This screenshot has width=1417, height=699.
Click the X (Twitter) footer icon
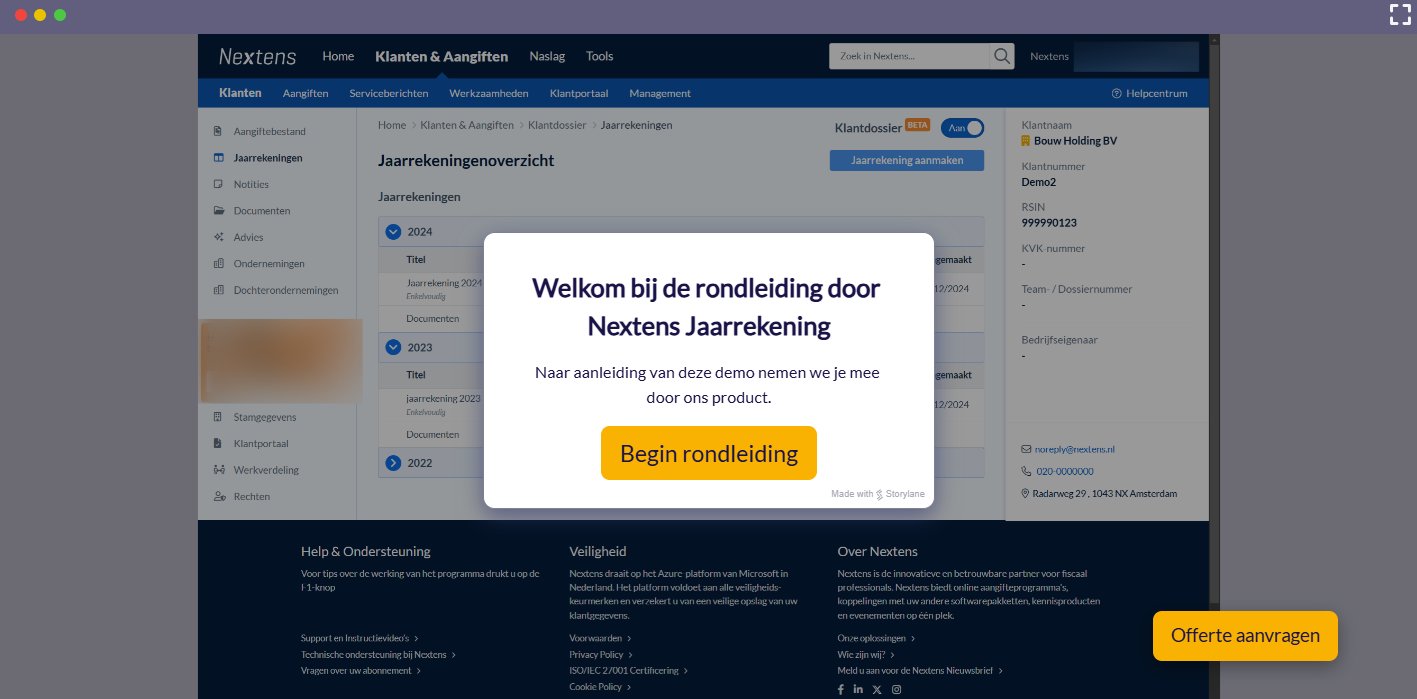tap(877, 690)
